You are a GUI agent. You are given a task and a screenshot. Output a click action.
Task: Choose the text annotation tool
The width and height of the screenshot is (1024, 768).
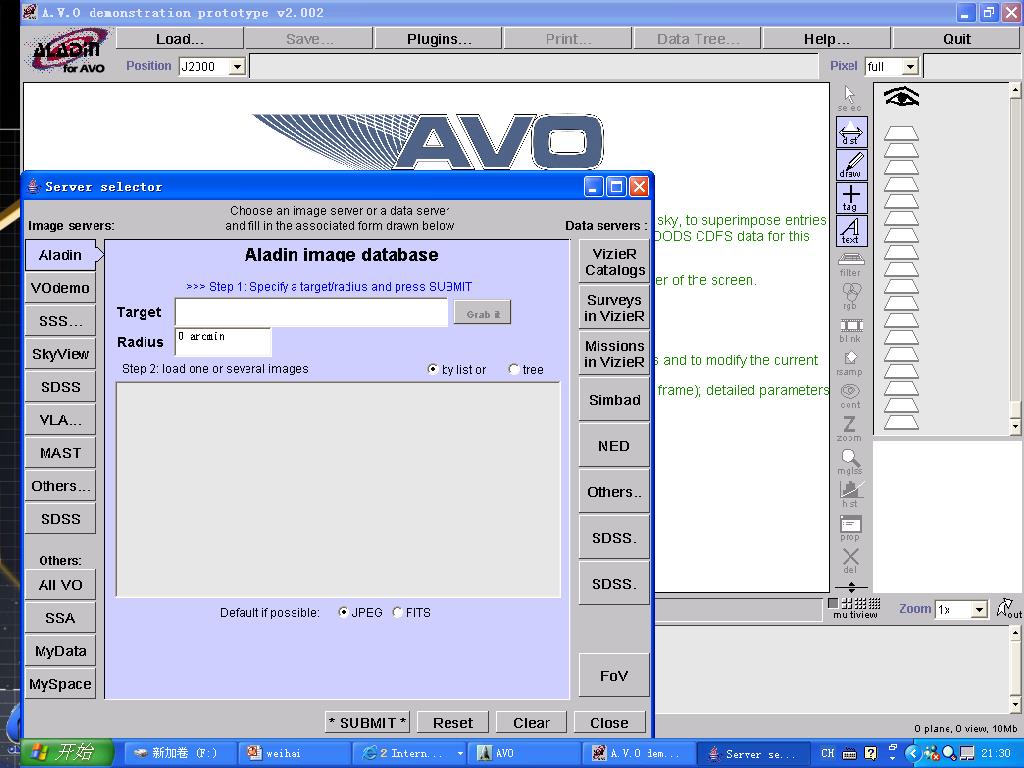[x=852, y=231]
